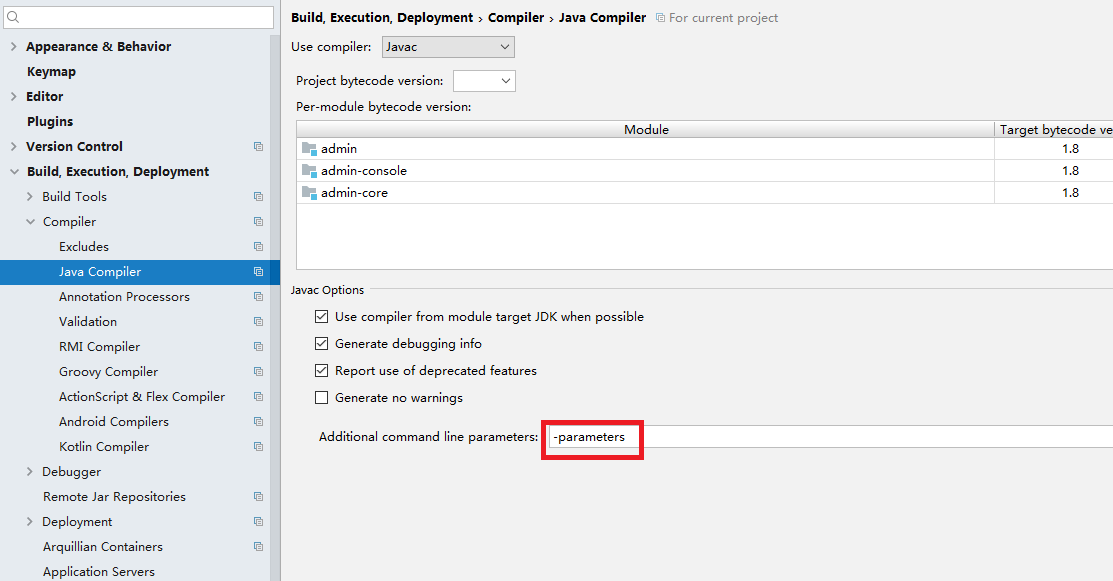Click the search magnifier icon in settings
The height and width of the screenshot is (581, 1113).
pyautogui.click(x=14, y=18)
